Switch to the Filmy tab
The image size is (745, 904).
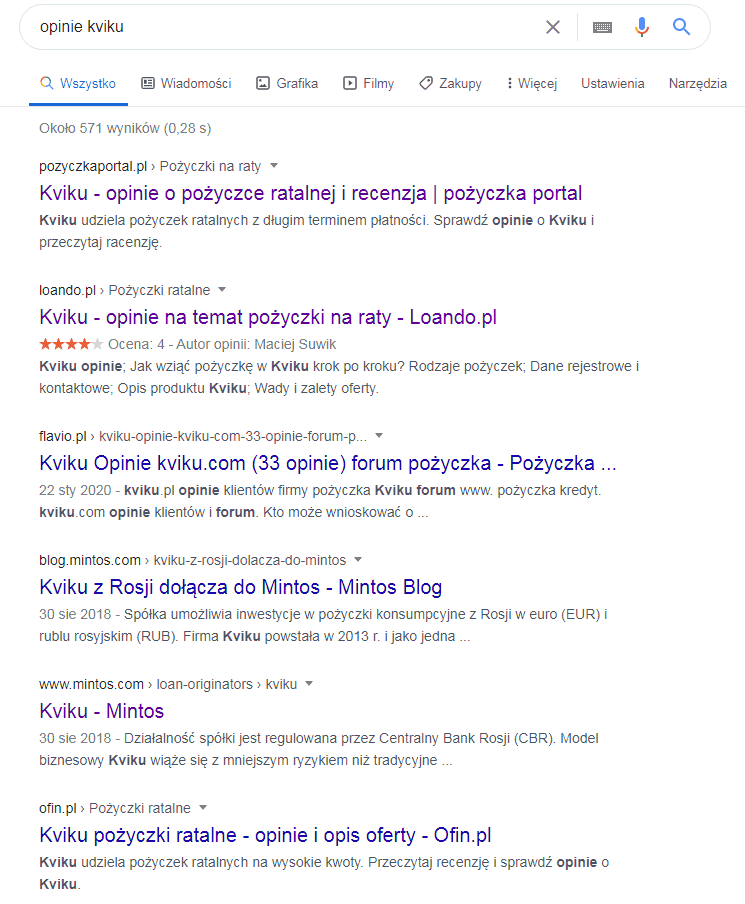368,84
